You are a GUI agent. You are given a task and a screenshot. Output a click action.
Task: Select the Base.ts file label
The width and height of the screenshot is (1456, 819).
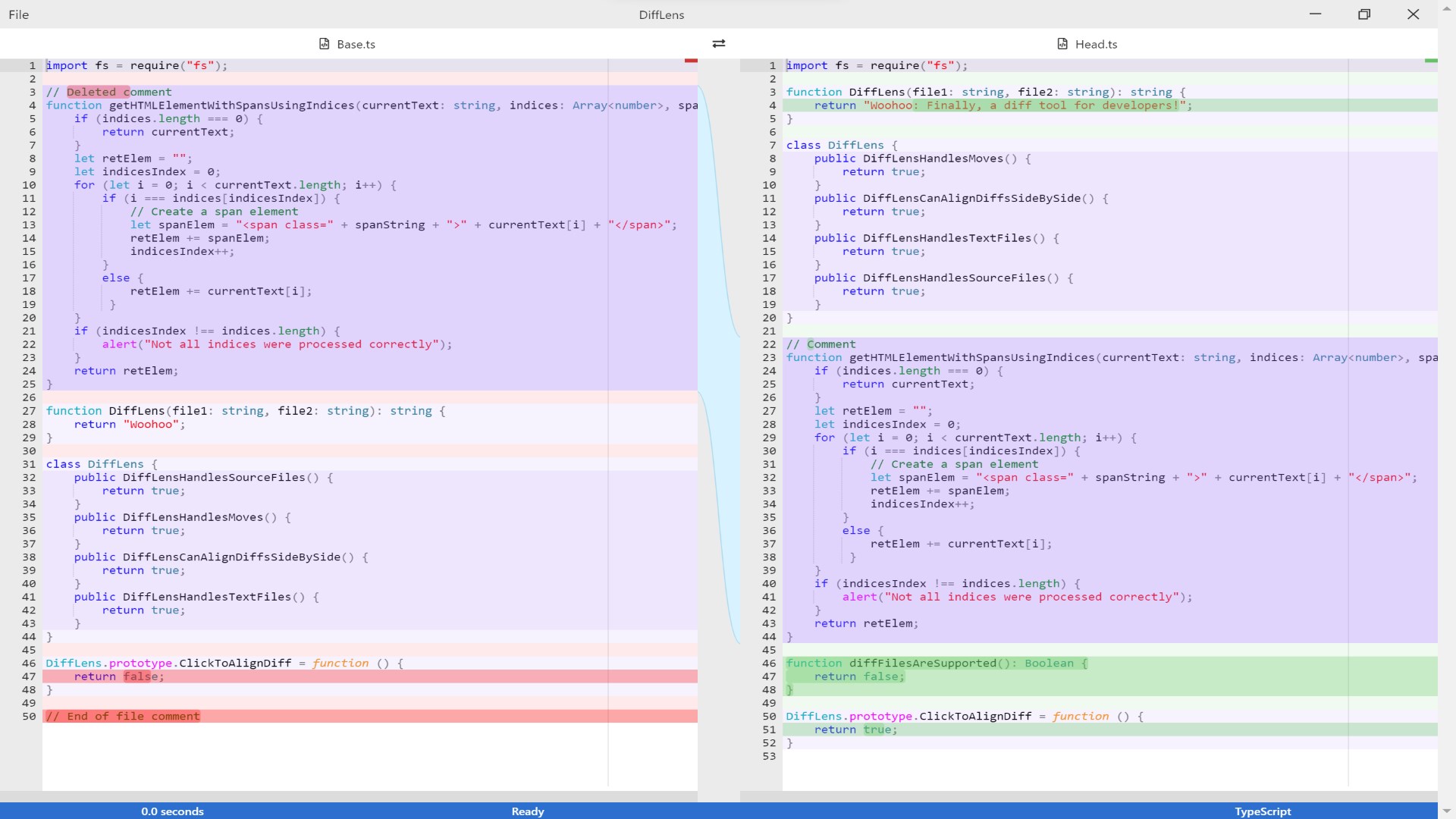[356, 44]
